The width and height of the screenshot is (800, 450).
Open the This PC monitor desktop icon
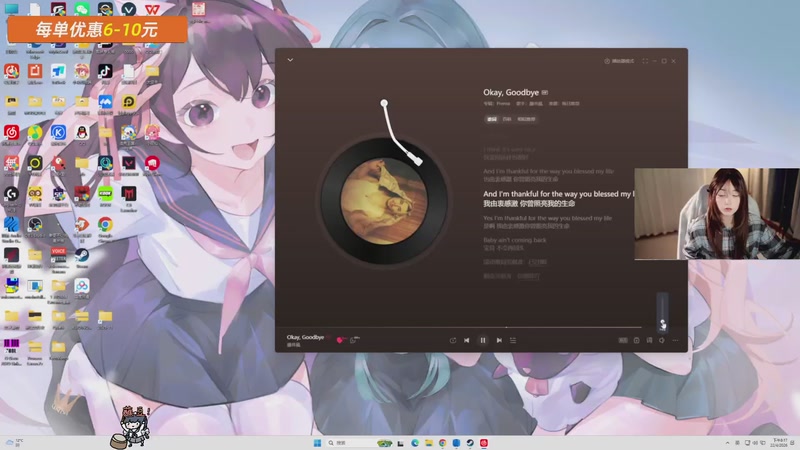[x=11, y=9]
